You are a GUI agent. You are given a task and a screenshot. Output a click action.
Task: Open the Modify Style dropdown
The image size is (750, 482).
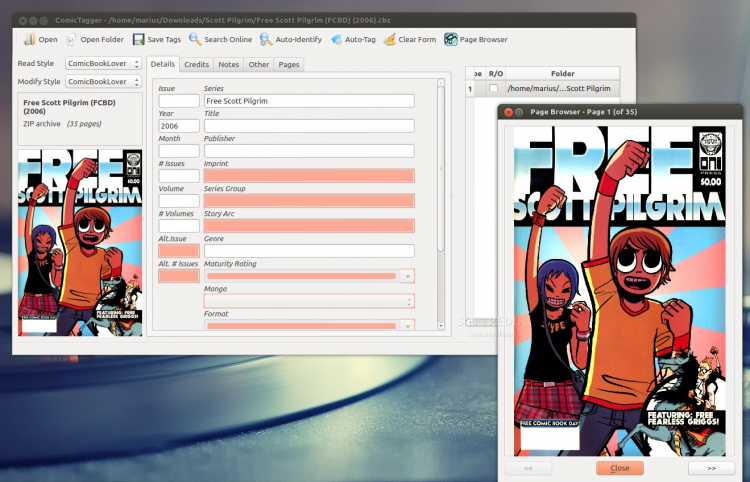[103, 81]
